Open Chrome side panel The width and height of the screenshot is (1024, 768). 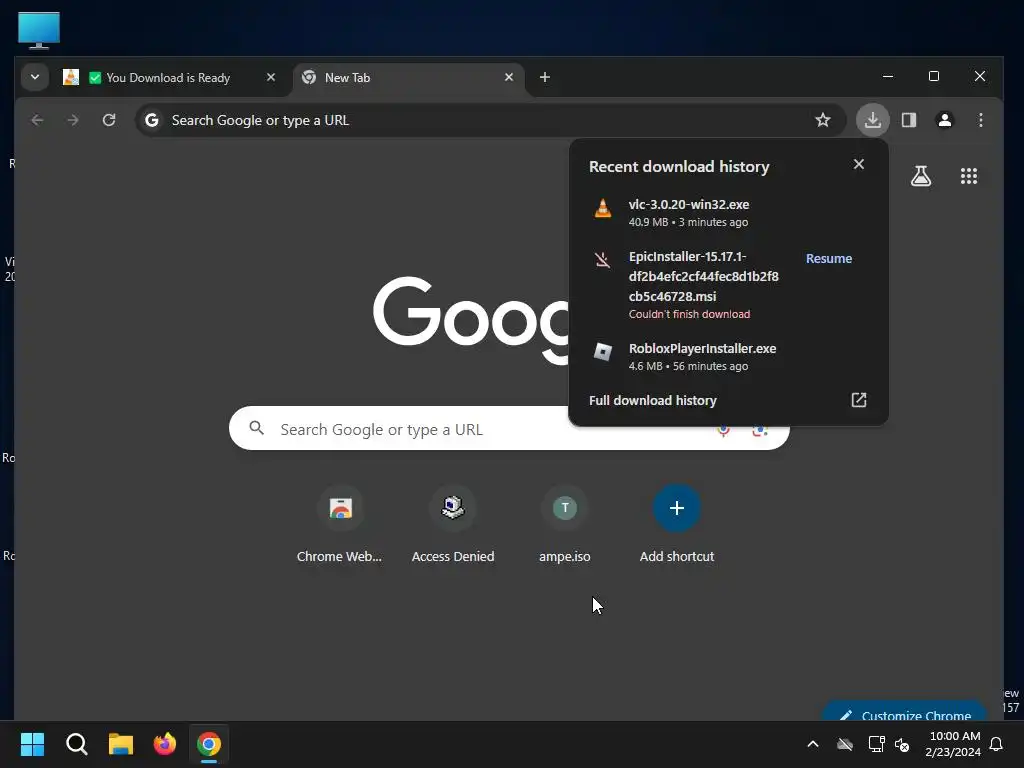[909, 120]
